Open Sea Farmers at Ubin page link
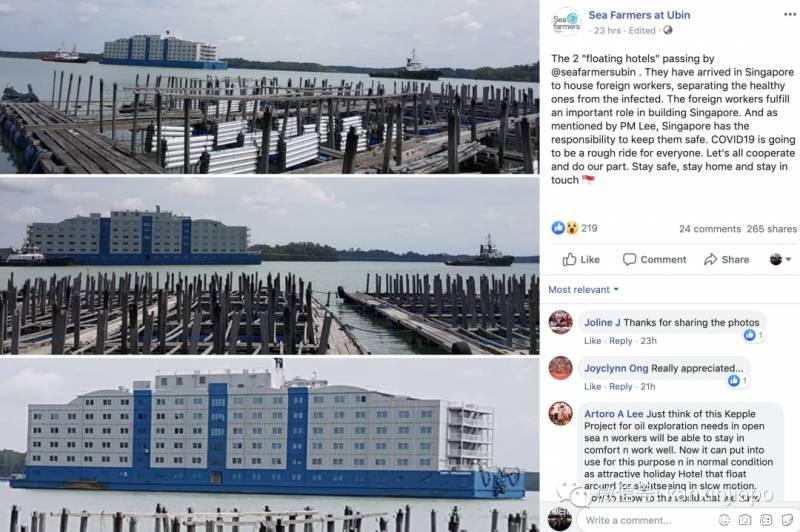 click(639, 15)
